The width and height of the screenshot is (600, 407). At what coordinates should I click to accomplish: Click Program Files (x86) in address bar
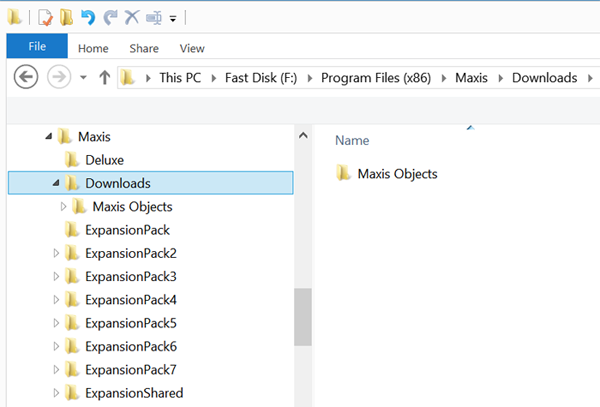376,78
